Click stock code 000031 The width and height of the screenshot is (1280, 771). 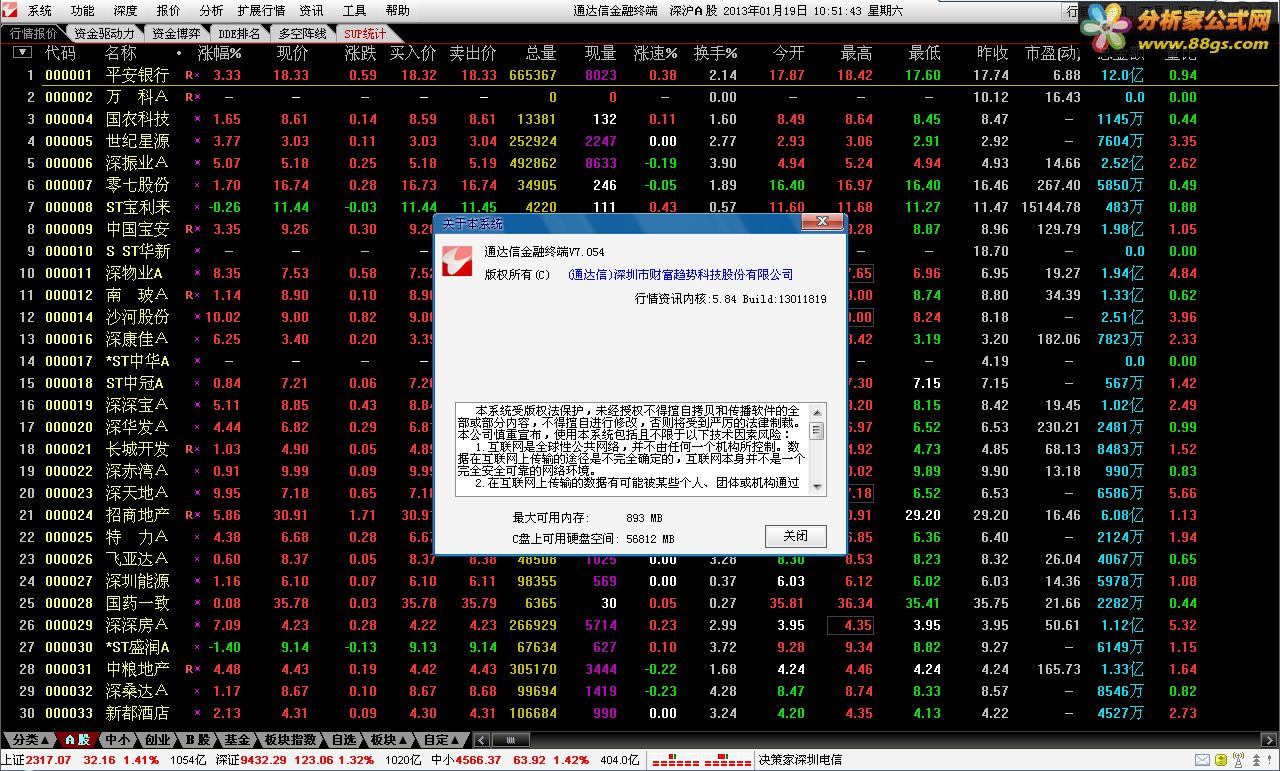(68, 669)
